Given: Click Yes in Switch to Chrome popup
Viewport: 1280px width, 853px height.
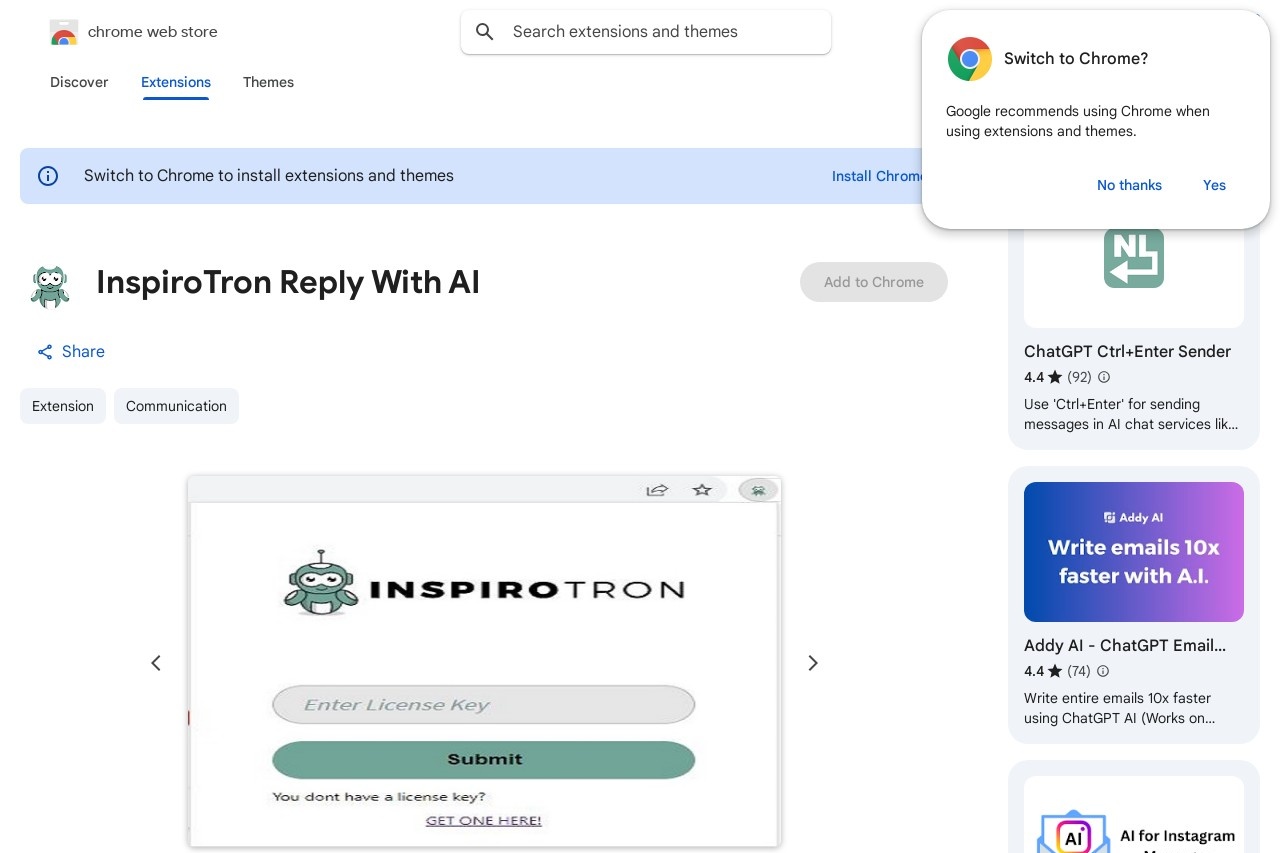Looking at the screenshot, I should [x=1214, y=185].
